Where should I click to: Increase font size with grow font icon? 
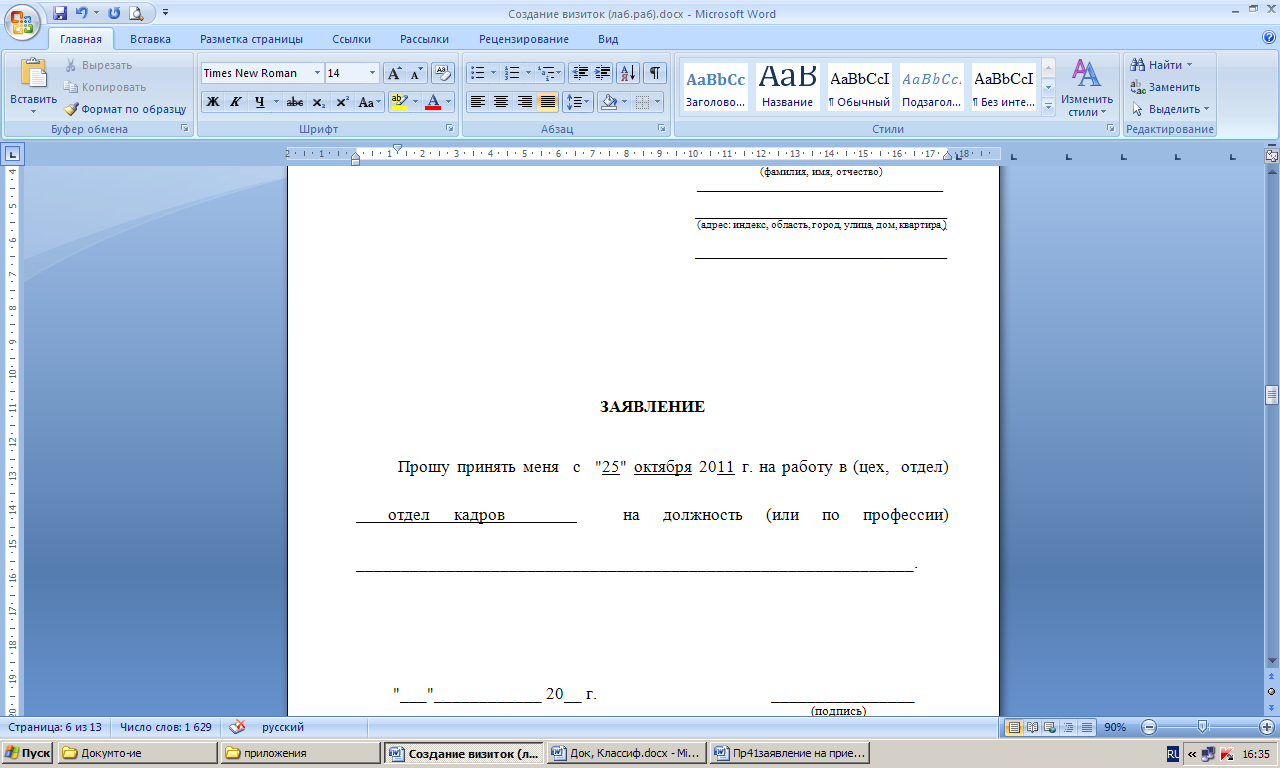click(x=394, y=73)
